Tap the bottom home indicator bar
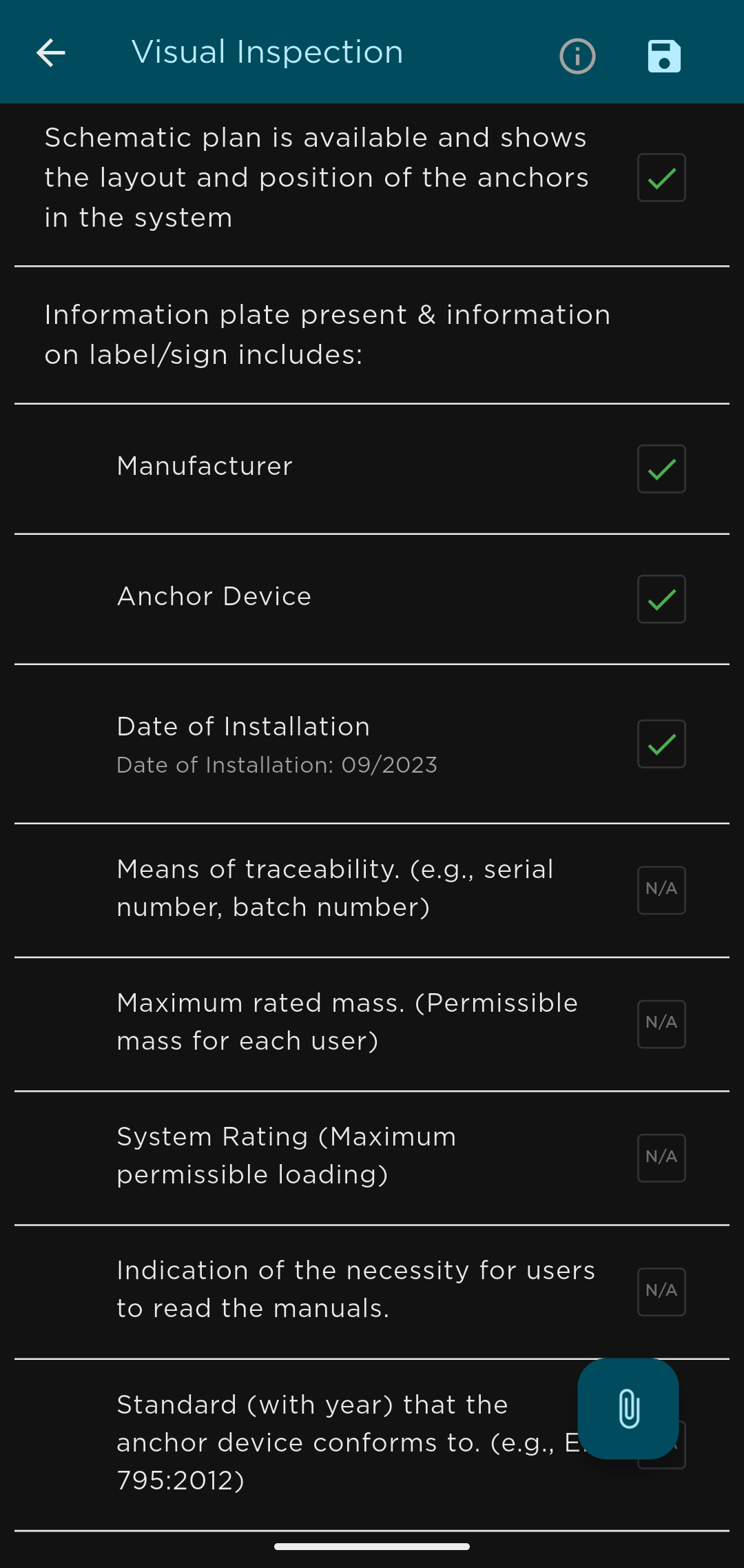744x1568 pixels. (x=372, y=1547)
